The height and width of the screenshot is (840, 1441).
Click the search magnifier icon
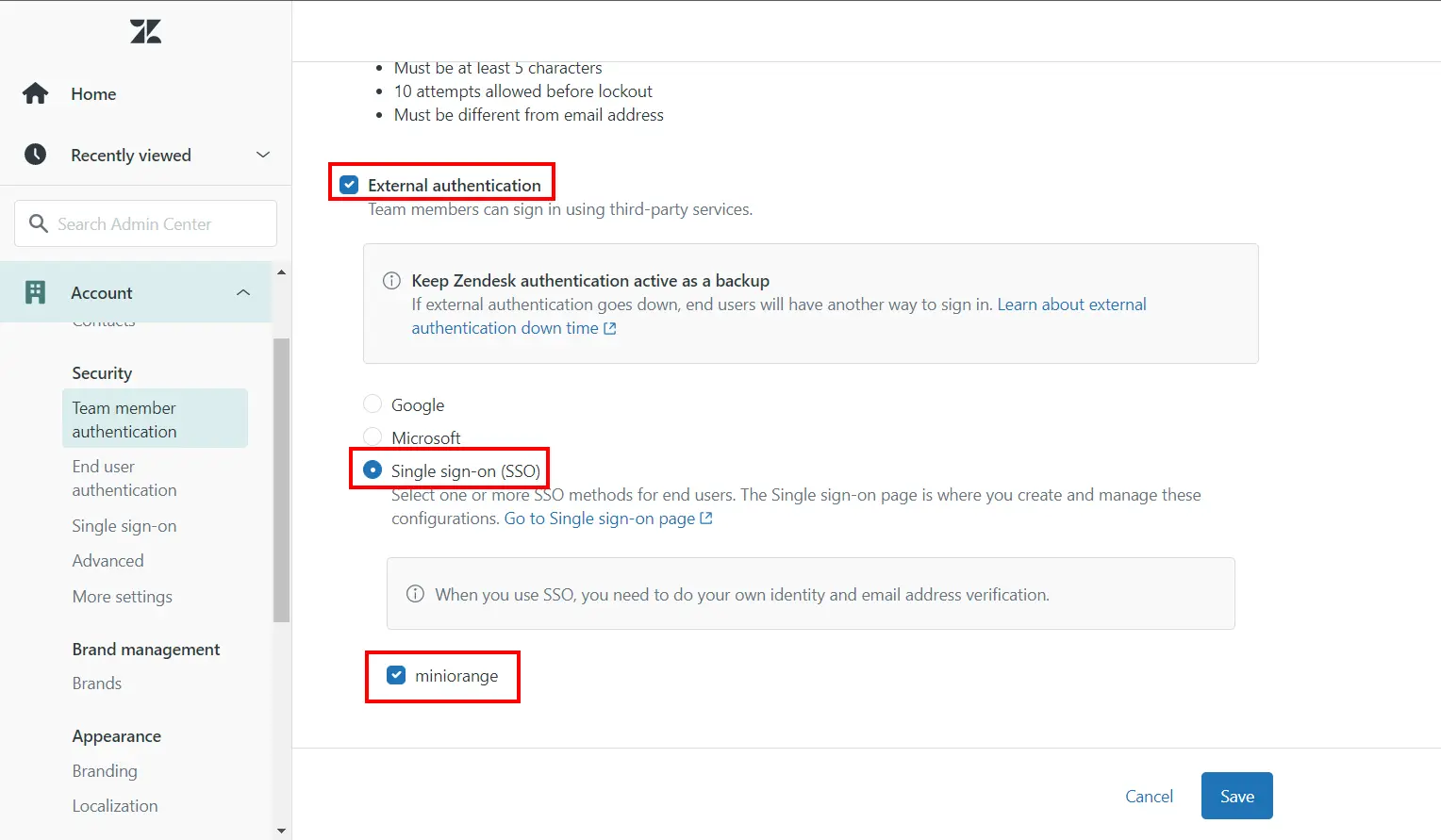[39, 223]
